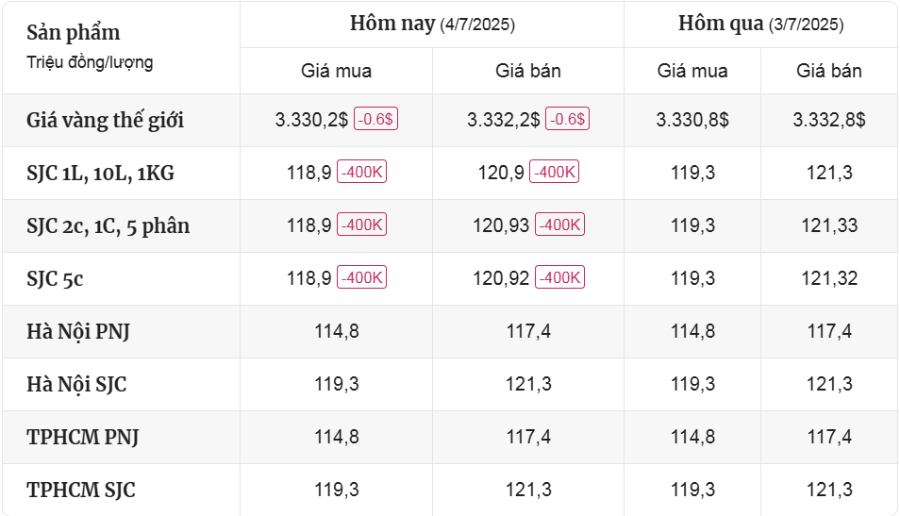Click the "Sản phẩm" column header
This screenshot has height=516, width=900.
click(73, 32)
